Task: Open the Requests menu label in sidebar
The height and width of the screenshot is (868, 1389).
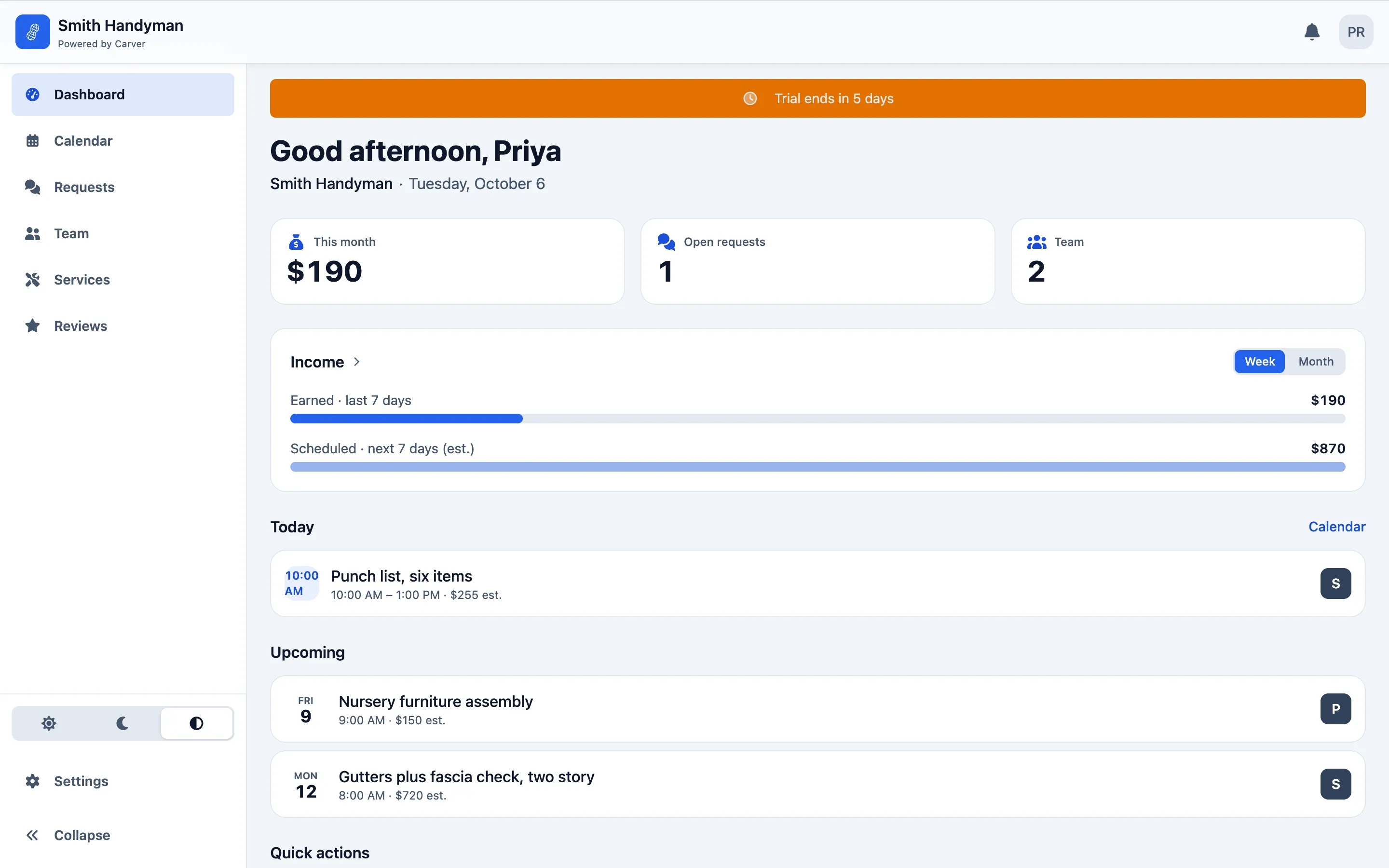Action: click(84, 187)
